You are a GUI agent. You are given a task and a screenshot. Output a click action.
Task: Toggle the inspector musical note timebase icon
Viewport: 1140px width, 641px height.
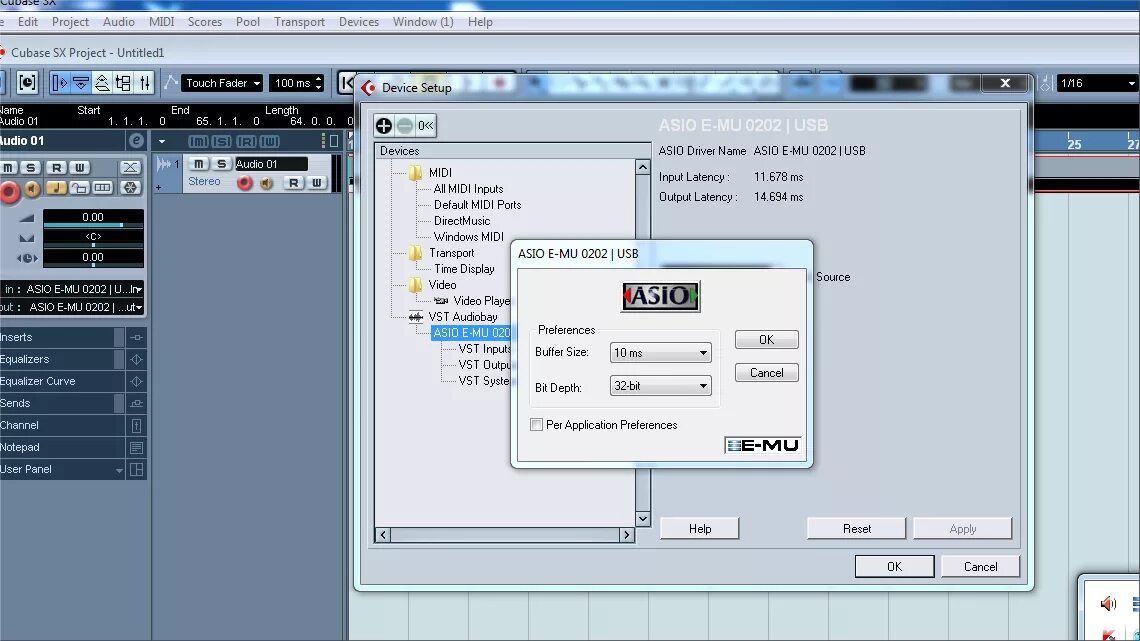pyautogui.click(x=55, y=188)
